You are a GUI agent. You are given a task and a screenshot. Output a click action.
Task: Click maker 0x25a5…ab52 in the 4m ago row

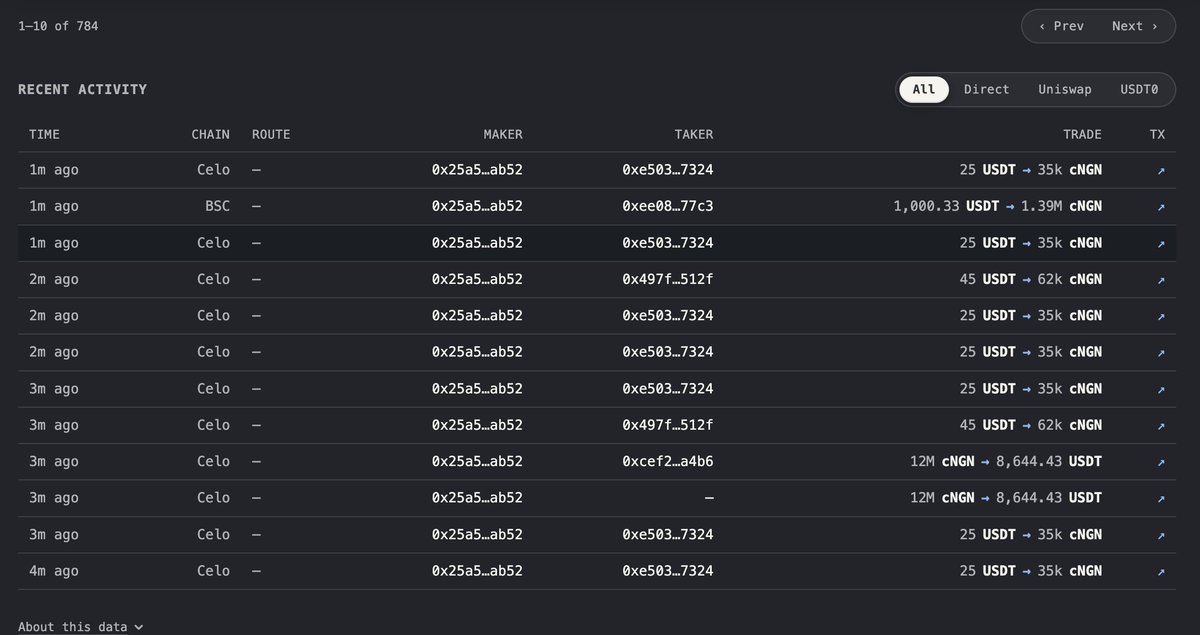[x=477, y=571]
